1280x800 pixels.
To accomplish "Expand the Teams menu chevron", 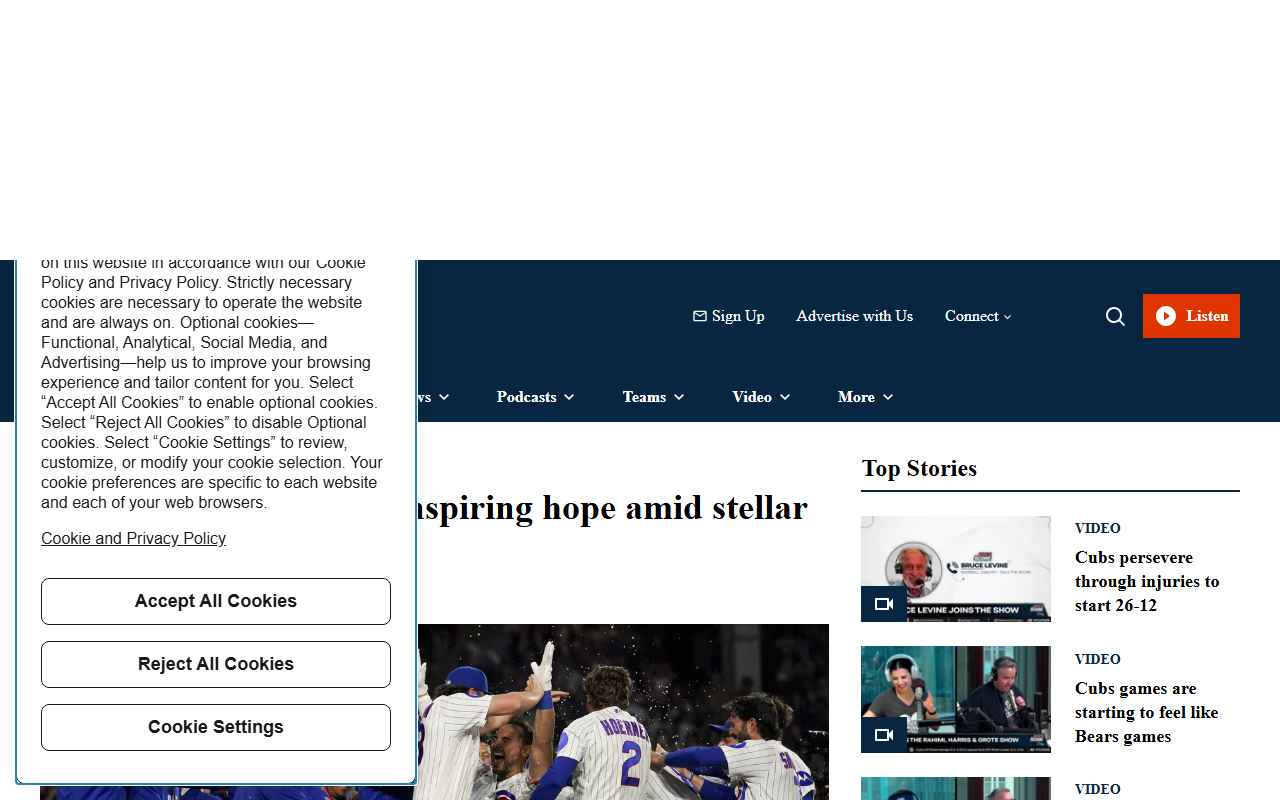I will 679,397.
